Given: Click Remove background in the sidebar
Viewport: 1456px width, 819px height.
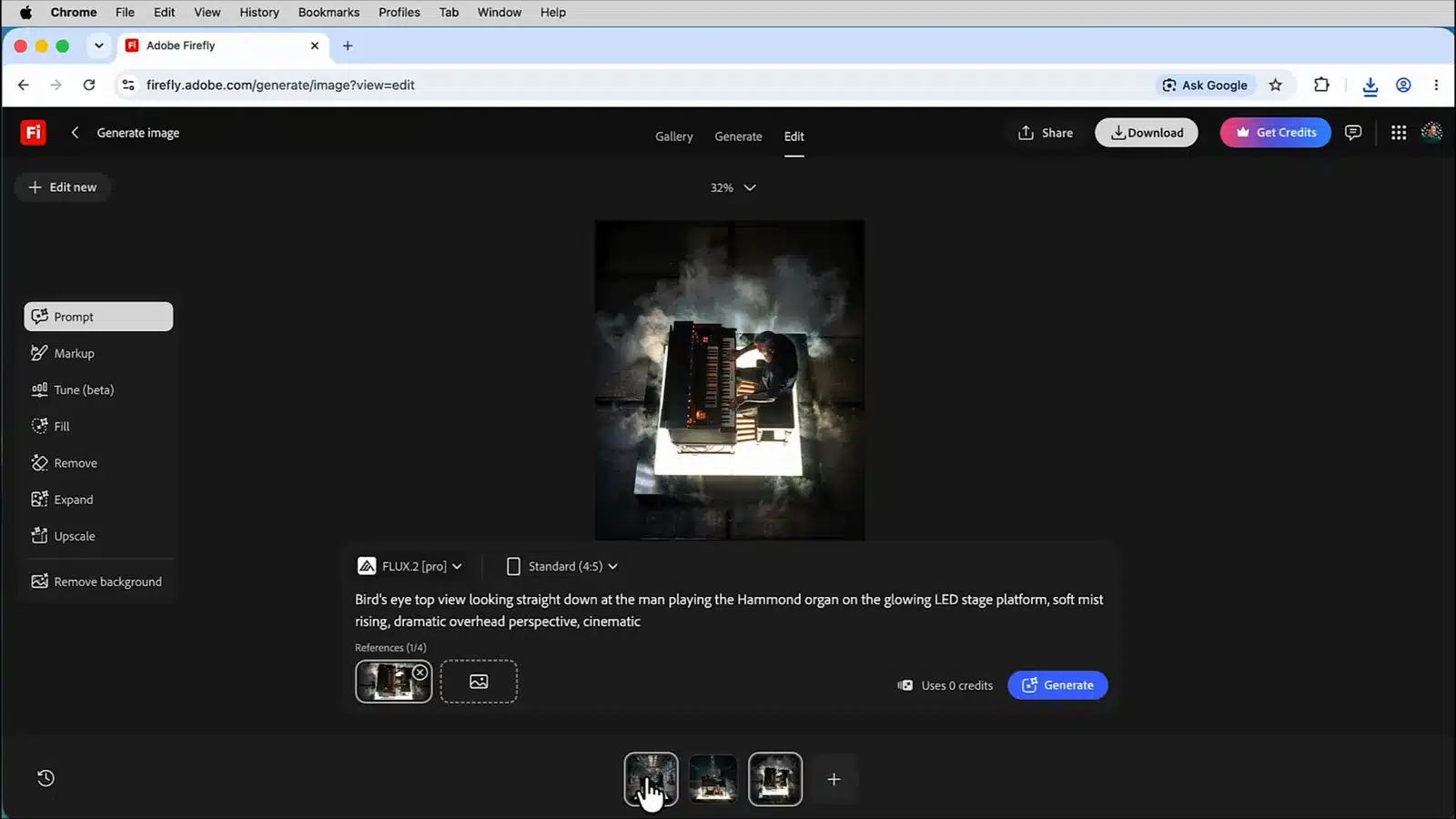Looking at the screenshot, I should pyautogui.click(x=98, y=581).
